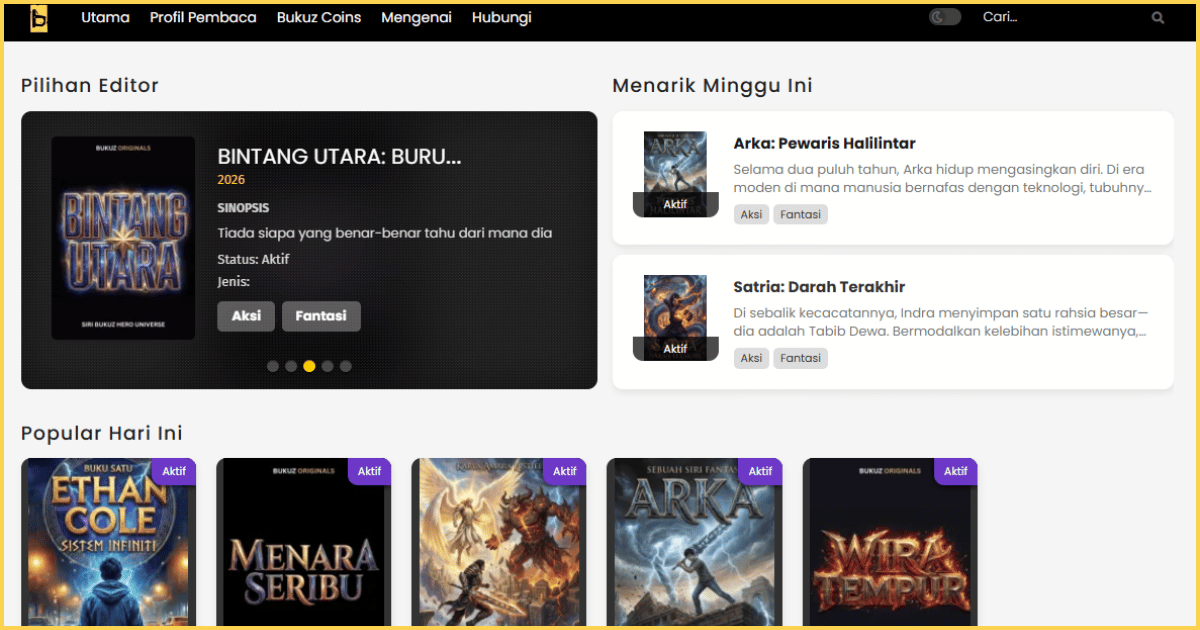Click the Popular Hari Ini heading
This screenshot has width=1200, height=630.
tap(102, 433)
